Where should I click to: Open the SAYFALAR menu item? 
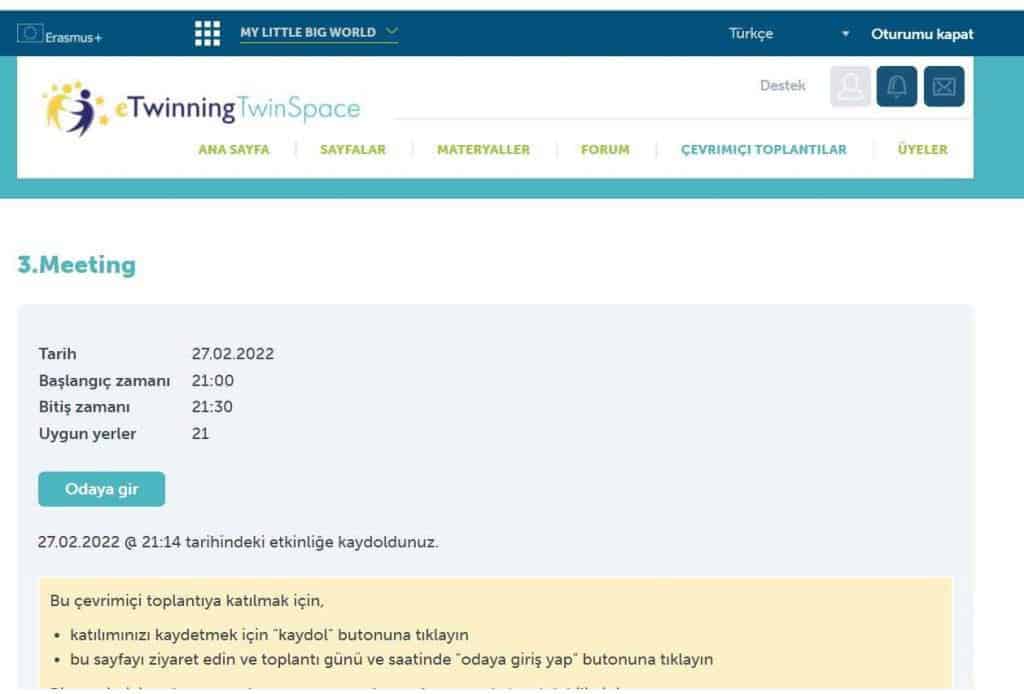click(x=352, y=150)
